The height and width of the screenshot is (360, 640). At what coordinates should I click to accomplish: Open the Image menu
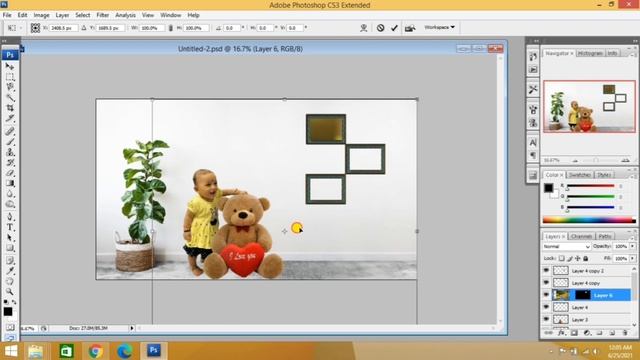pyautogui.click(x=41, y=15)
